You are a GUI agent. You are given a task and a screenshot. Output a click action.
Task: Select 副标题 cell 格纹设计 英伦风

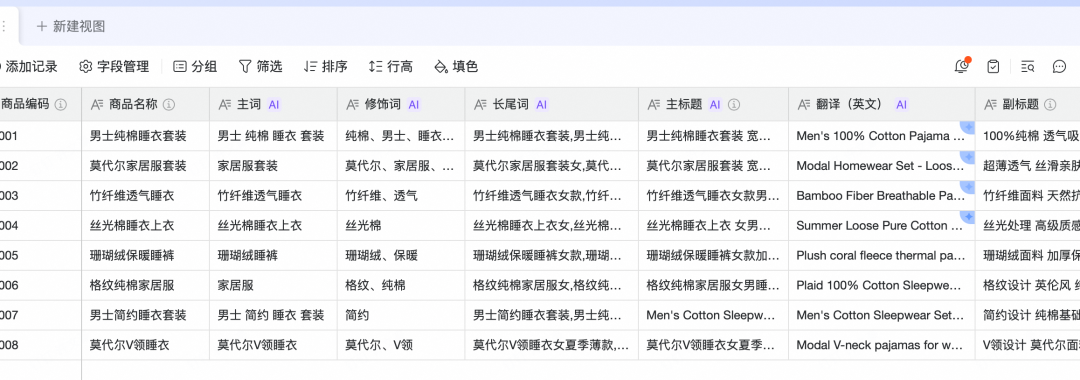pyautogui.click(x=1028, y=286)
